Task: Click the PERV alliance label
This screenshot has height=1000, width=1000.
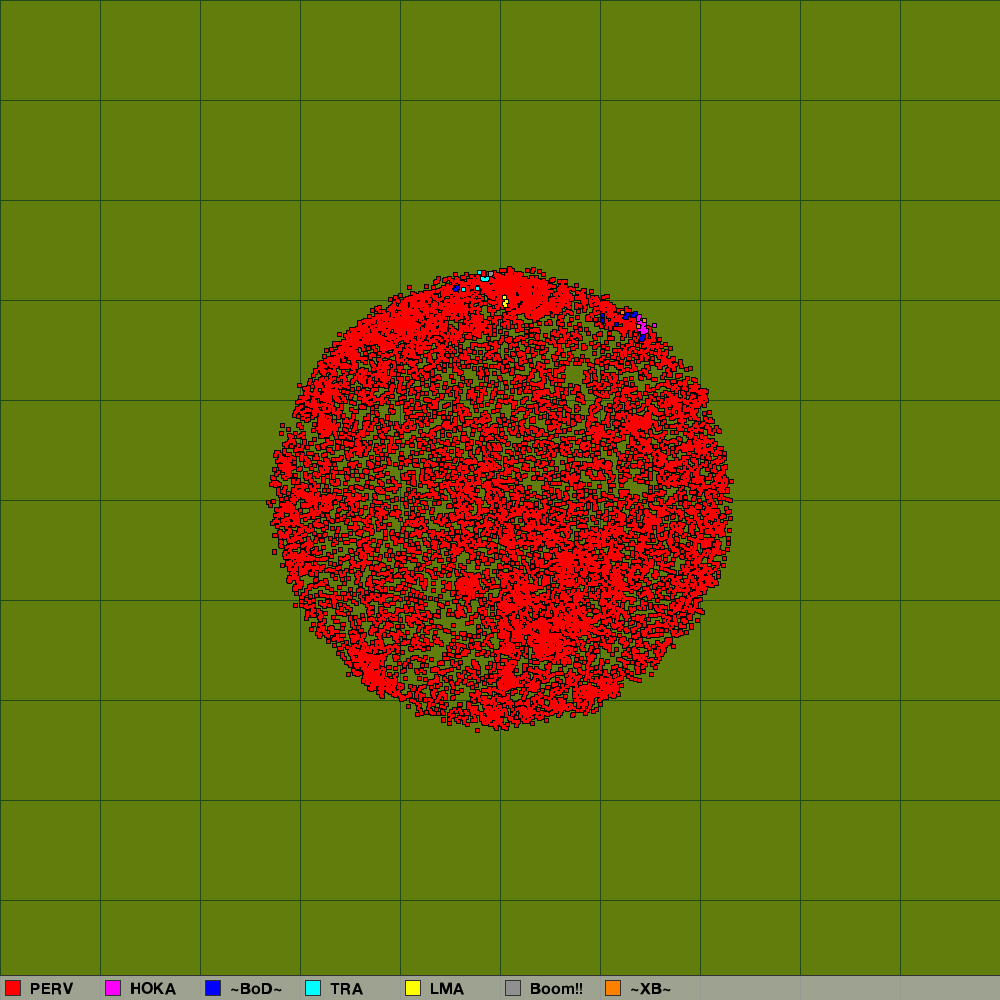Action: [51, 989]
